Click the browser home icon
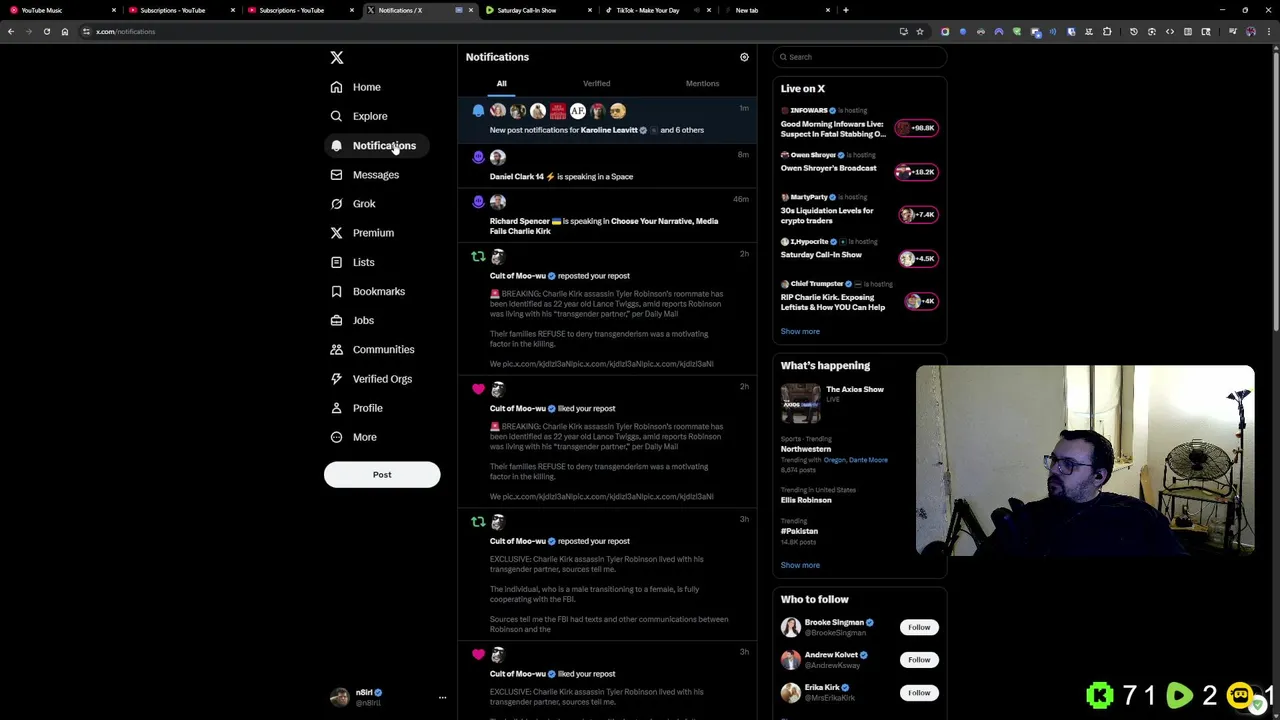 coord(65,31)
